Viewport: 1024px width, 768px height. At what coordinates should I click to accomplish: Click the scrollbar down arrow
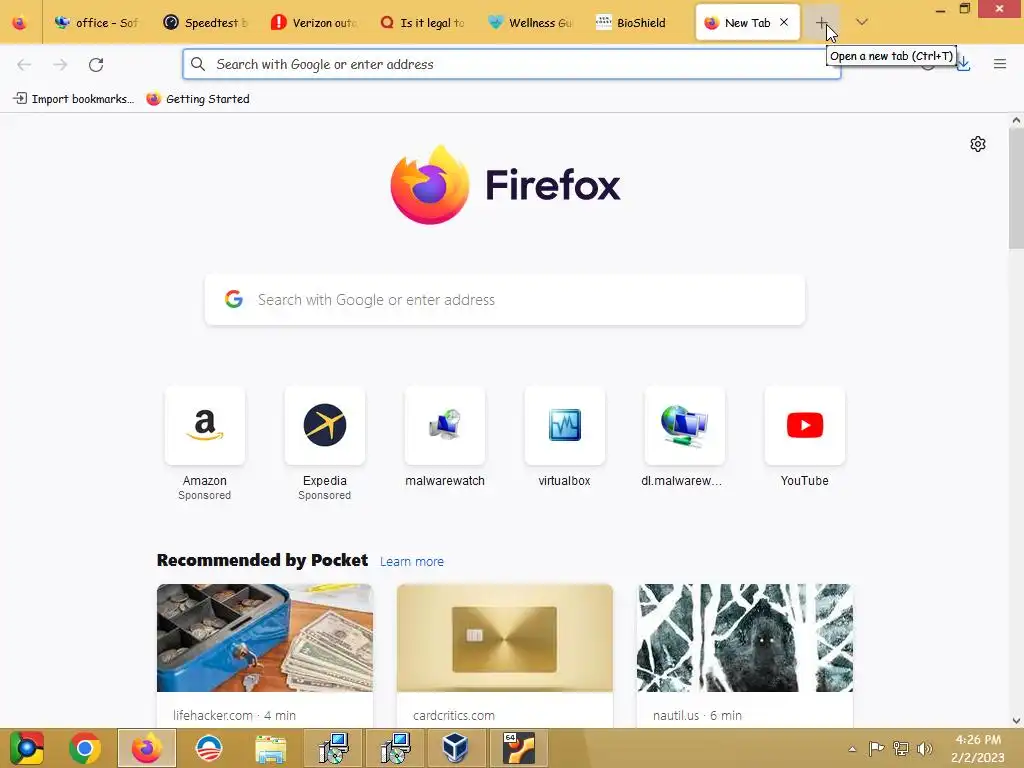pos(1016,721)
